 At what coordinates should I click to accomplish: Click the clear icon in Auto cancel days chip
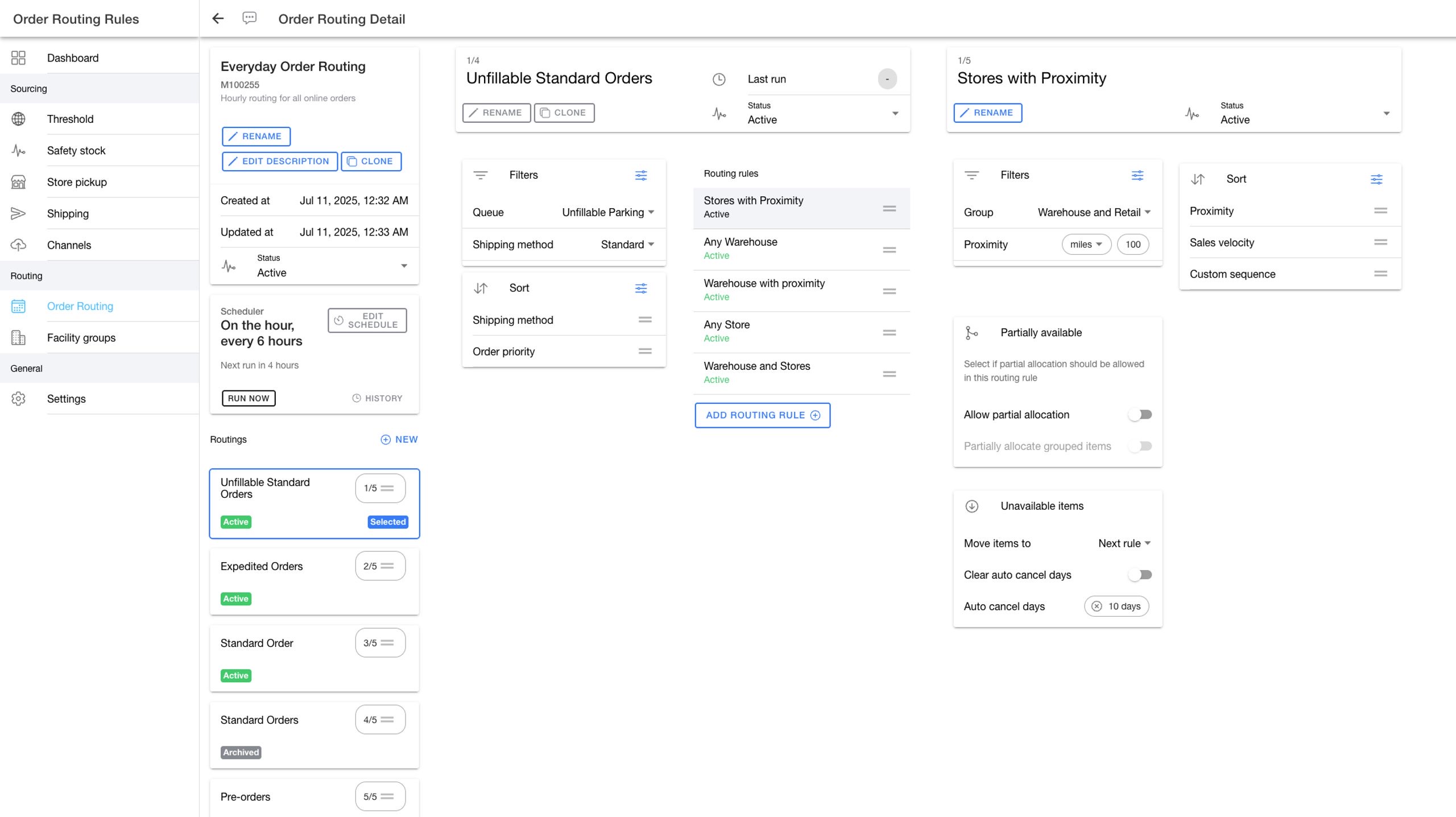(1097, 606)
